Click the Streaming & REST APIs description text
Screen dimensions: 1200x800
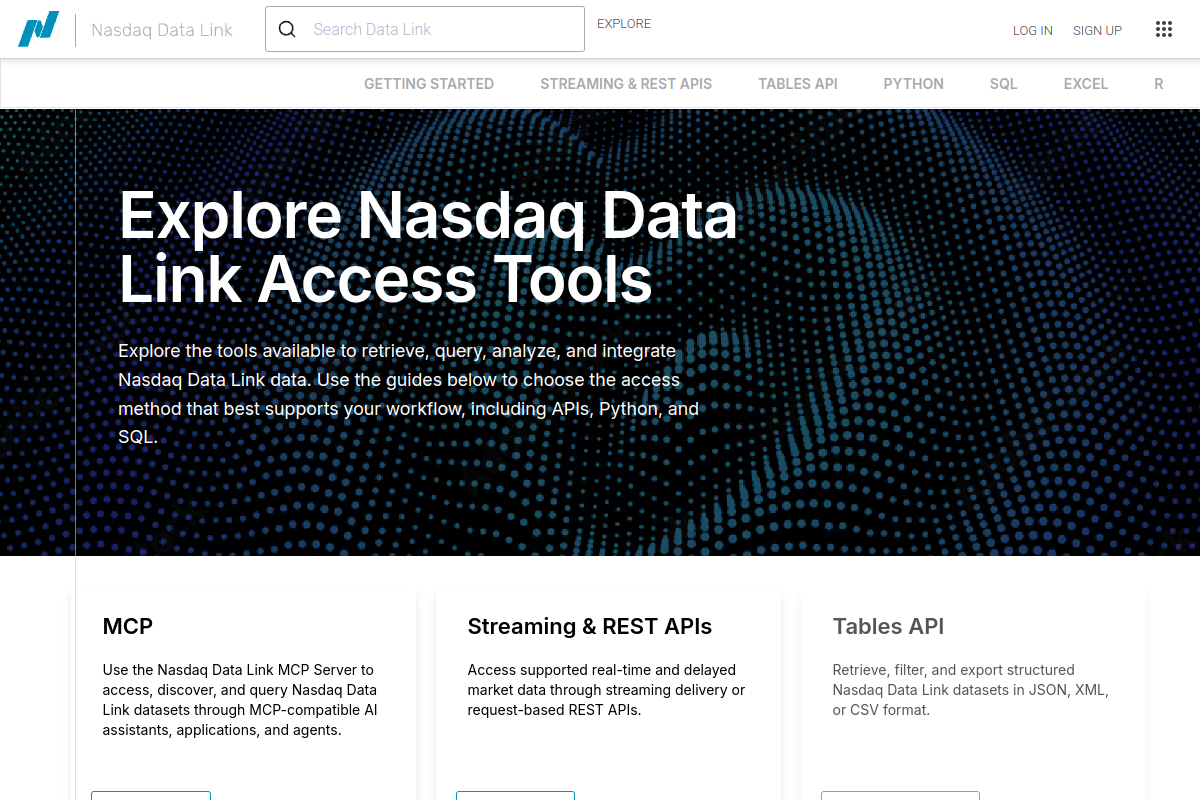[x=606, y=690]
